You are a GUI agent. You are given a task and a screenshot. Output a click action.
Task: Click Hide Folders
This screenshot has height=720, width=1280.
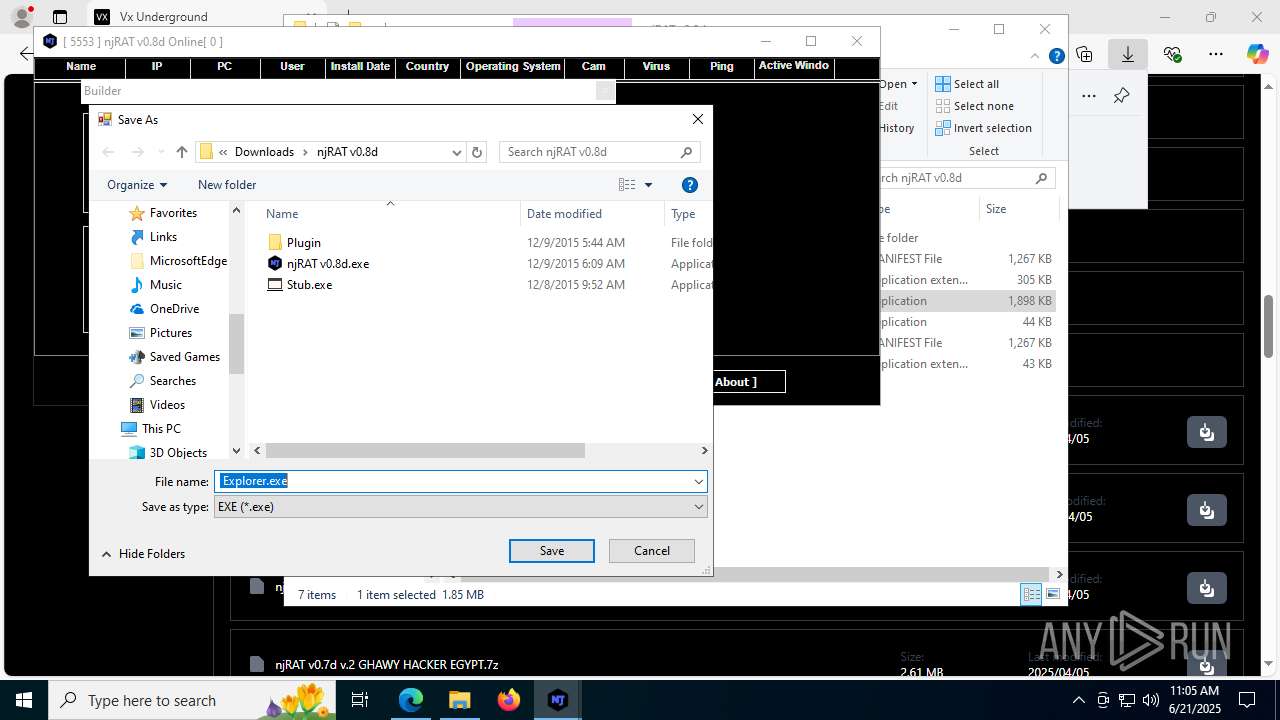tap(143, 554)
